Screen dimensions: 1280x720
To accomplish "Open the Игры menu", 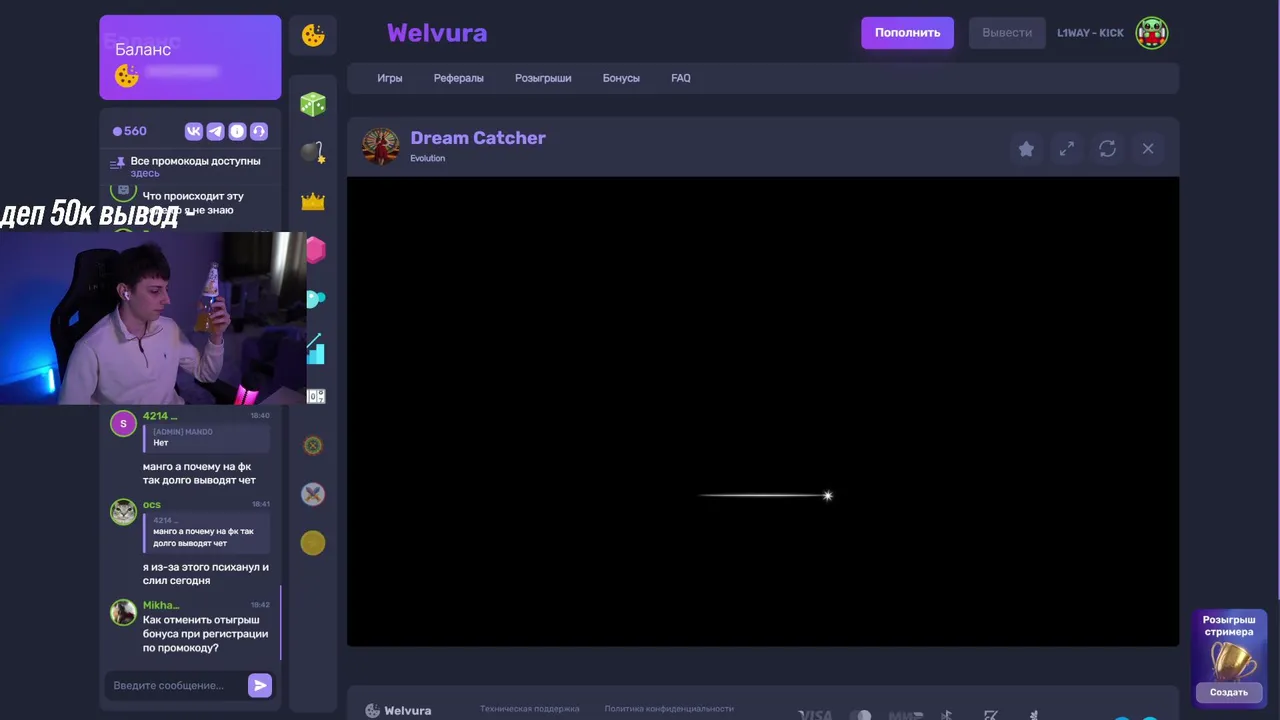I will 390,78.
